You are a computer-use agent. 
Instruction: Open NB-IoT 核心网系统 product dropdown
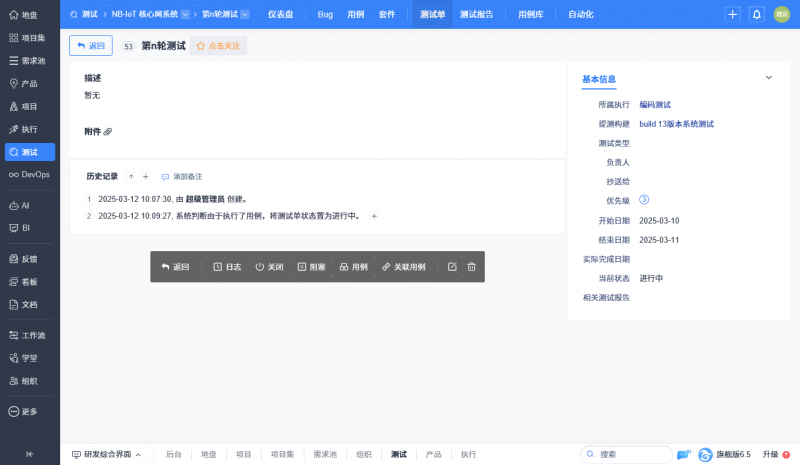(185, 14)
